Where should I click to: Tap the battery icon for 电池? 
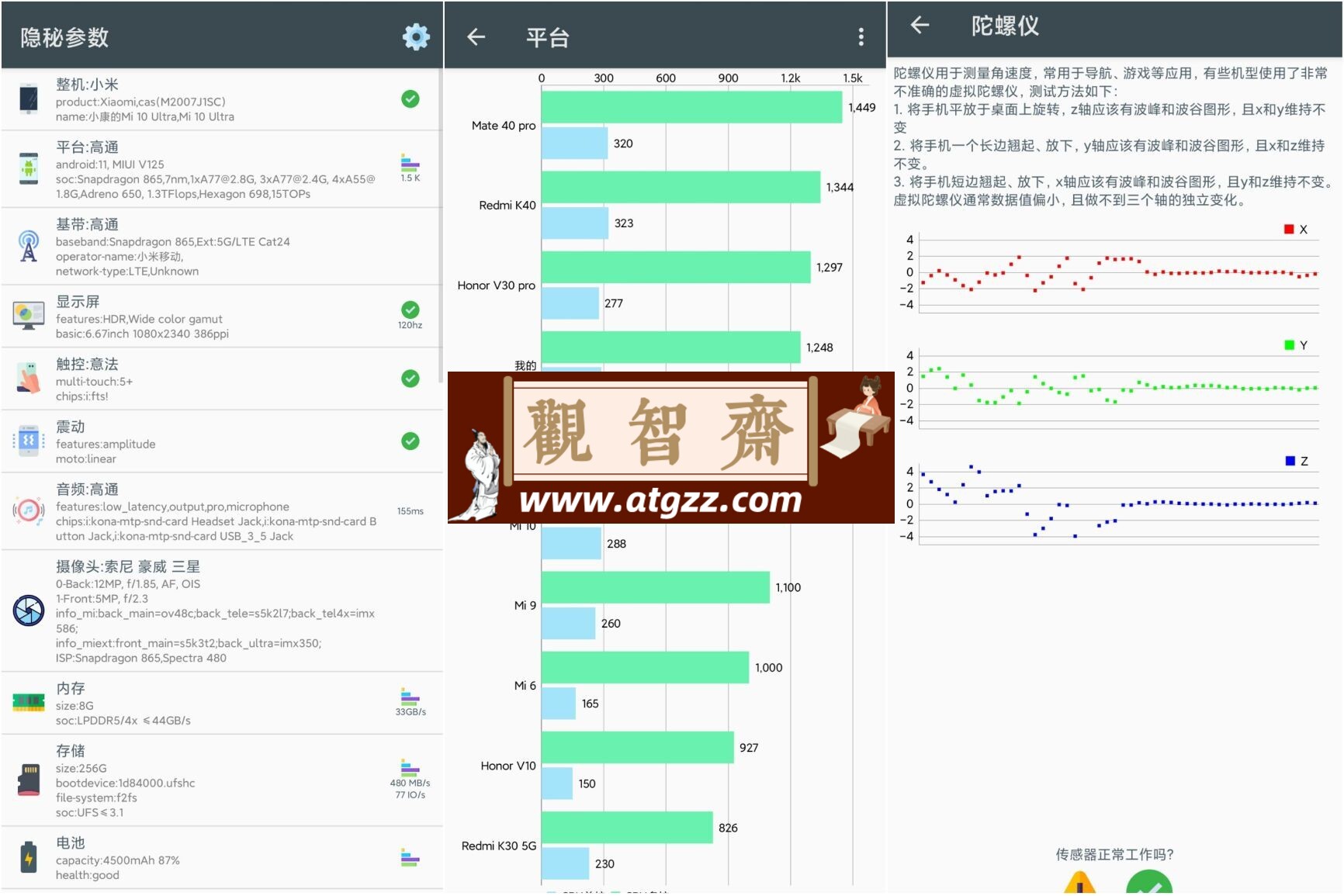click(29, 857)
